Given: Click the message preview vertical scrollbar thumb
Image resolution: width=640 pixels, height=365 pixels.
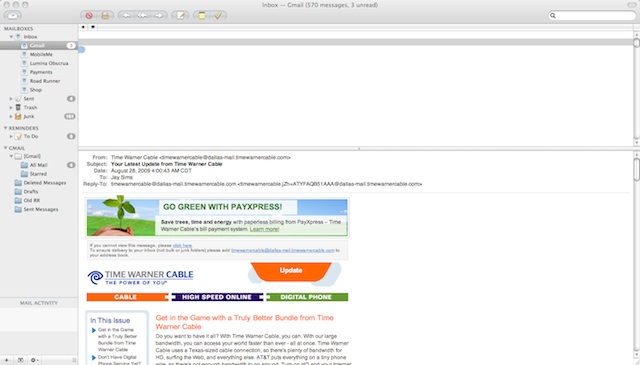Looking at the screenshot, I should point(636,169).
